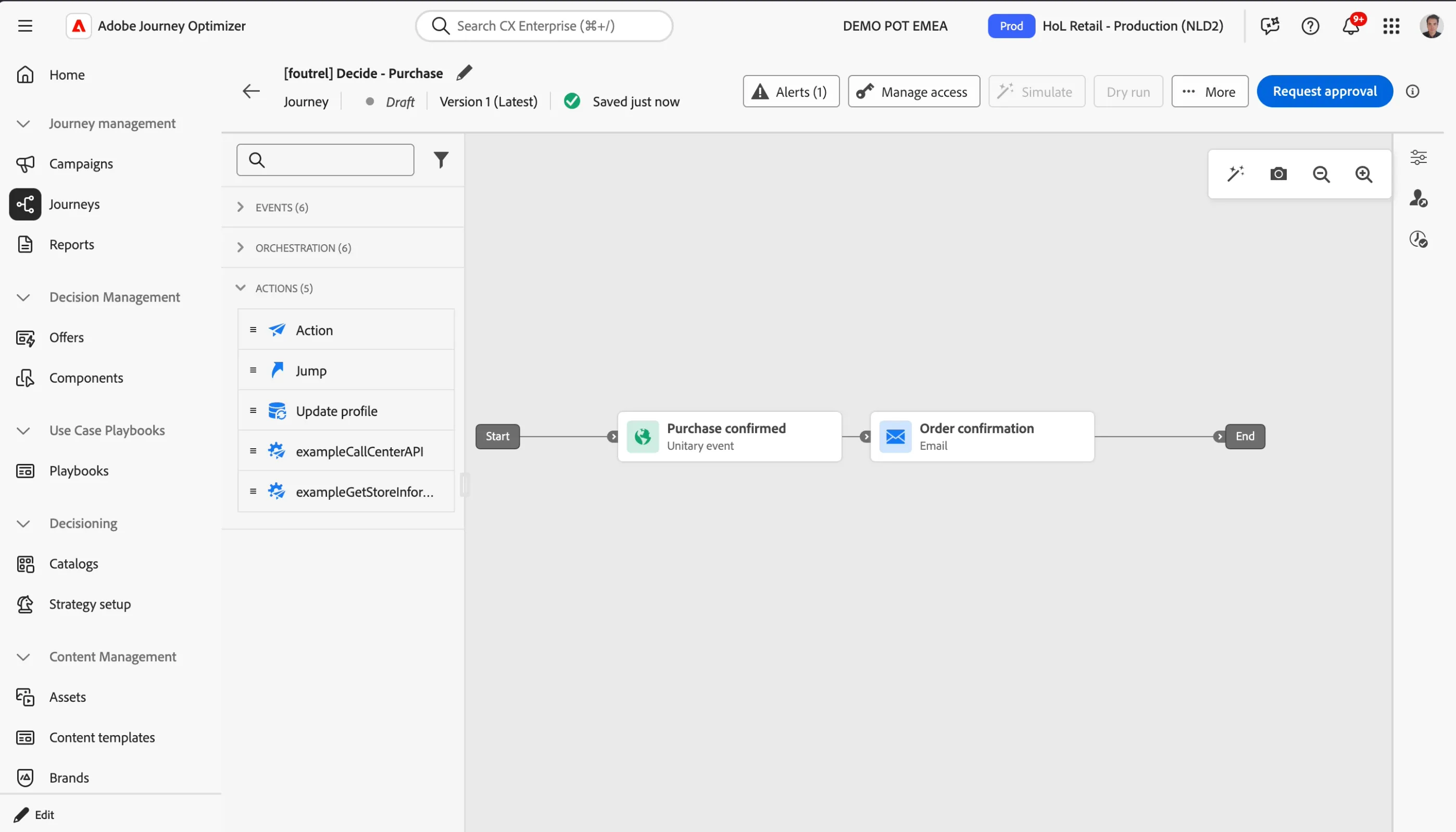Select the Order confirmation email node
This screenshot has width=1456, height=832.
pos(982,437)
